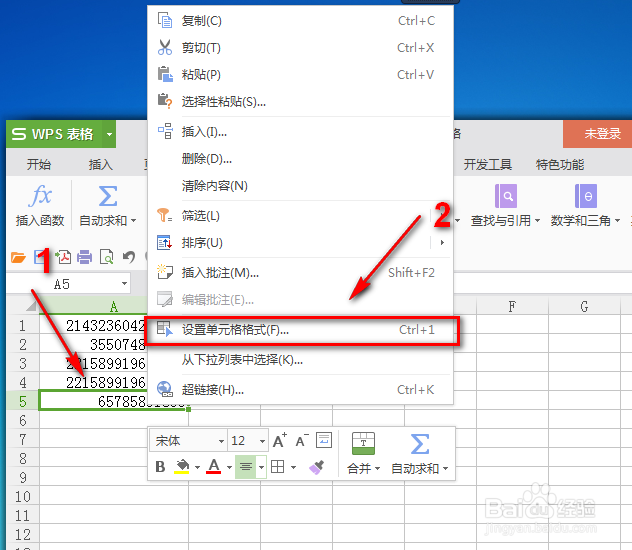
Task: Apply yellow fill color bucket
Action: click(x=182, y=467)
